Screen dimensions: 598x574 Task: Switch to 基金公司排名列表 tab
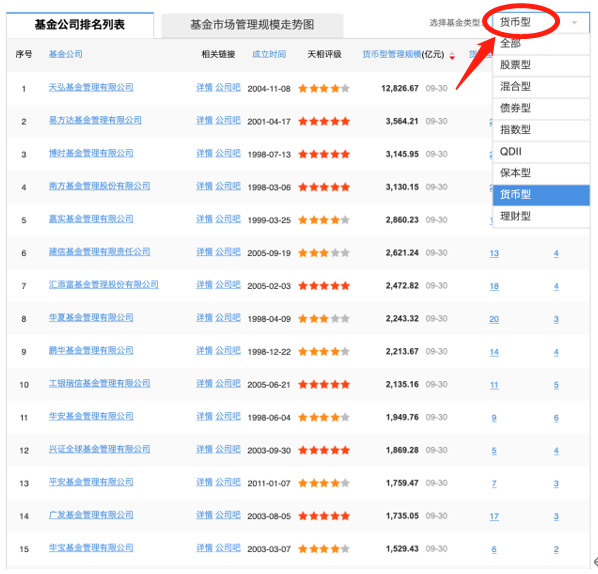click(x=80, y=25)
